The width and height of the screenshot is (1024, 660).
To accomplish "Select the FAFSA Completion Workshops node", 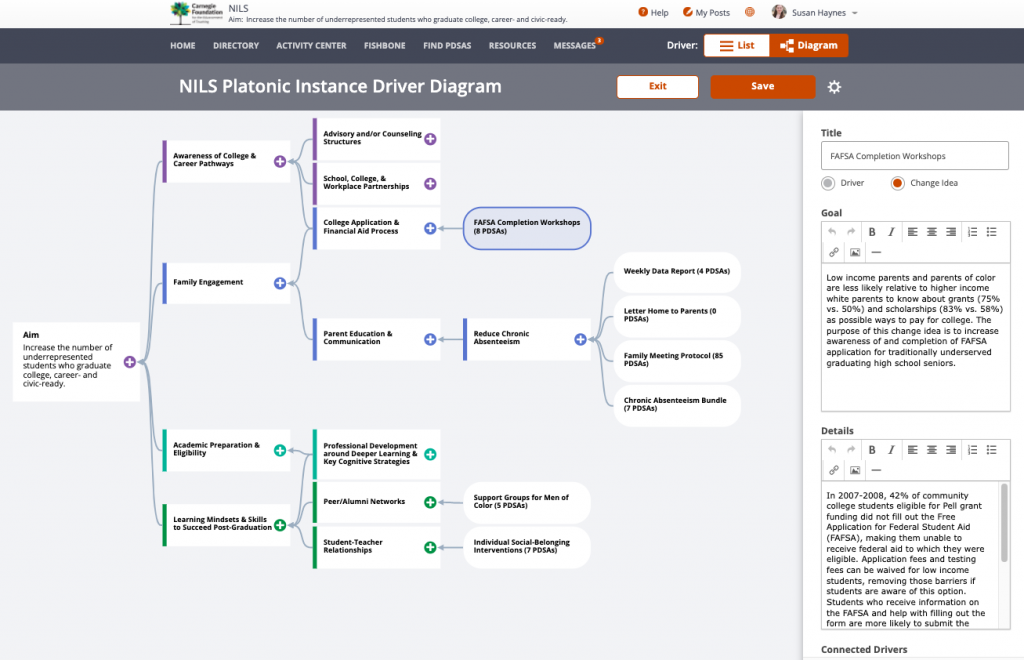I will (x=527, y=228).
